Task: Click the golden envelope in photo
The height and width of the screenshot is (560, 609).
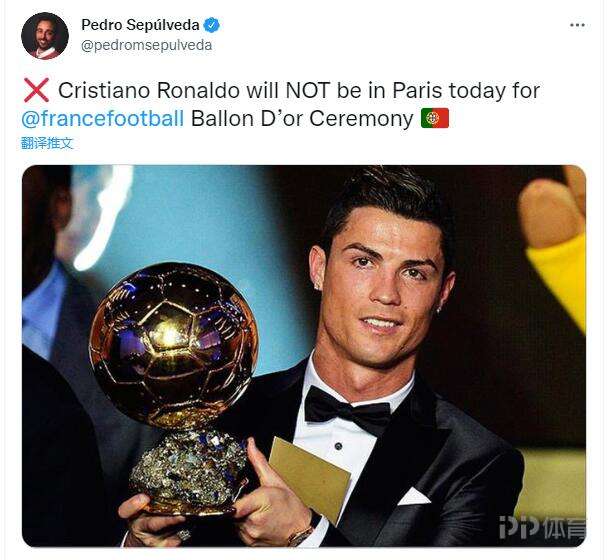Action: [x=310, y=479]
